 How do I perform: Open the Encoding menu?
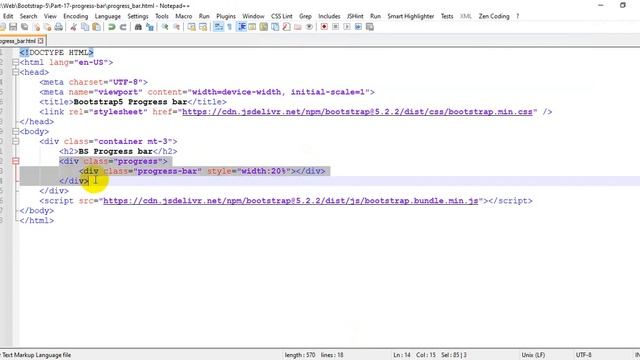(76, 16)
